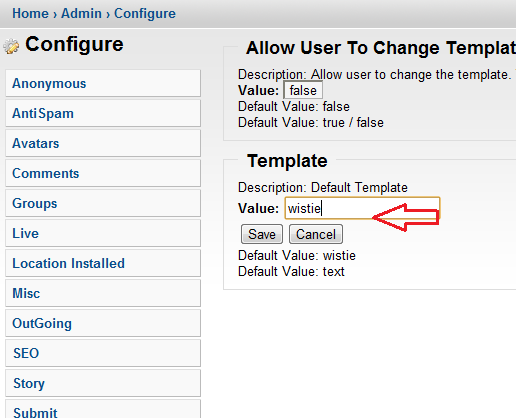Screen dimensions: 516x418
Task: Open the Groups settings section
Action: 103,203
